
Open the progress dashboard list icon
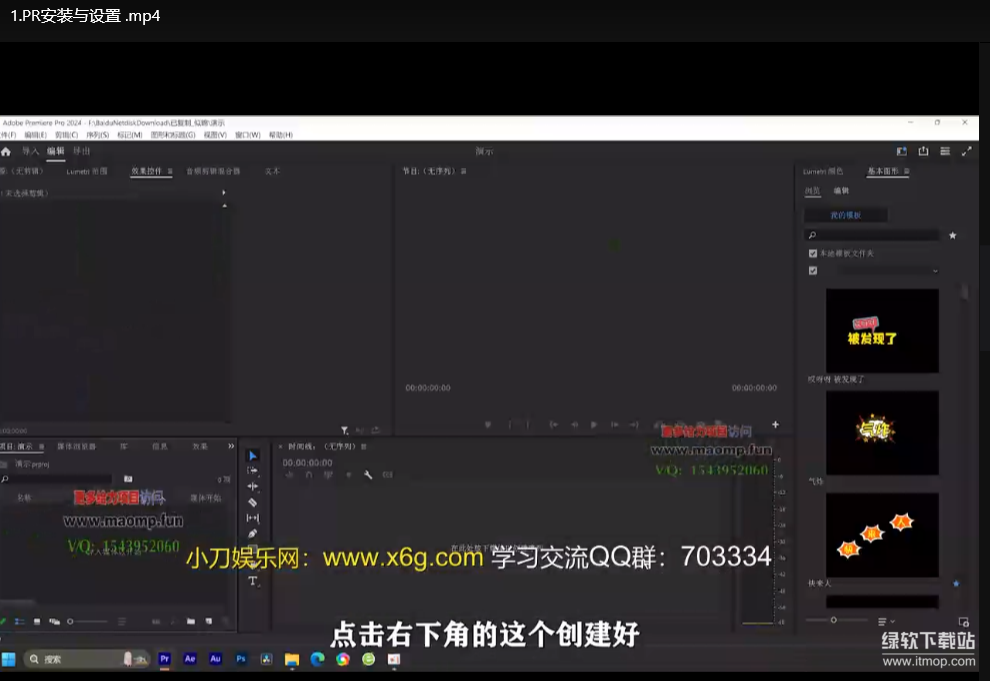[x=945, y=151]
